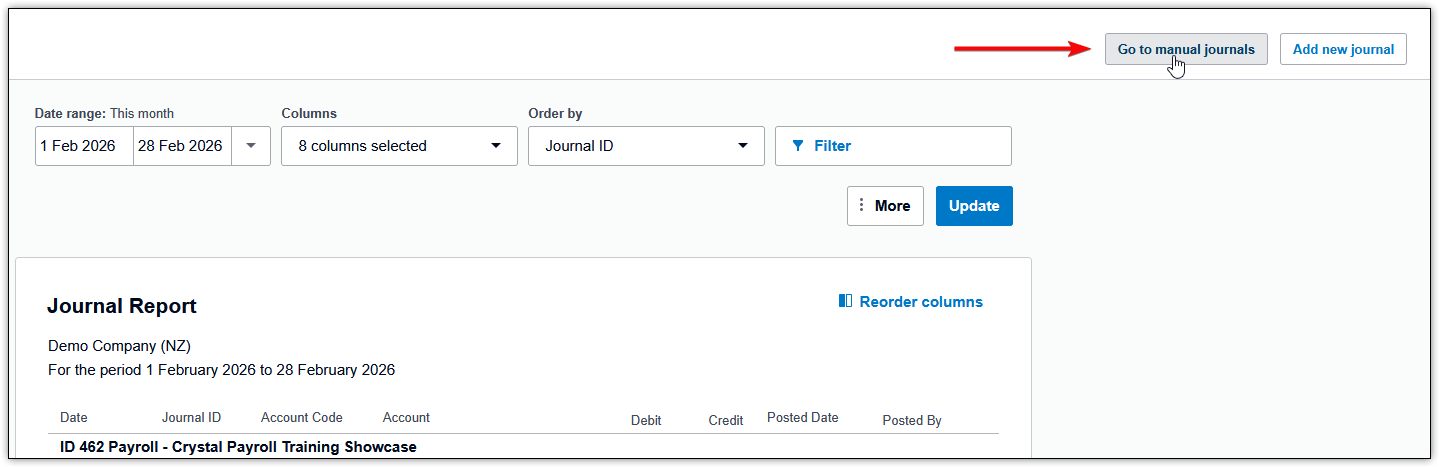Viewport: 1439px width, 467px height.
Task: Click the Debit column header
Action: [646, 420]
